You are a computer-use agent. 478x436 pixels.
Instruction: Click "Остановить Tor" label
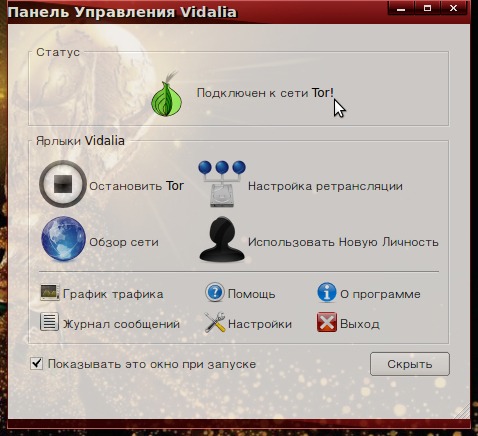click(136, 186)
